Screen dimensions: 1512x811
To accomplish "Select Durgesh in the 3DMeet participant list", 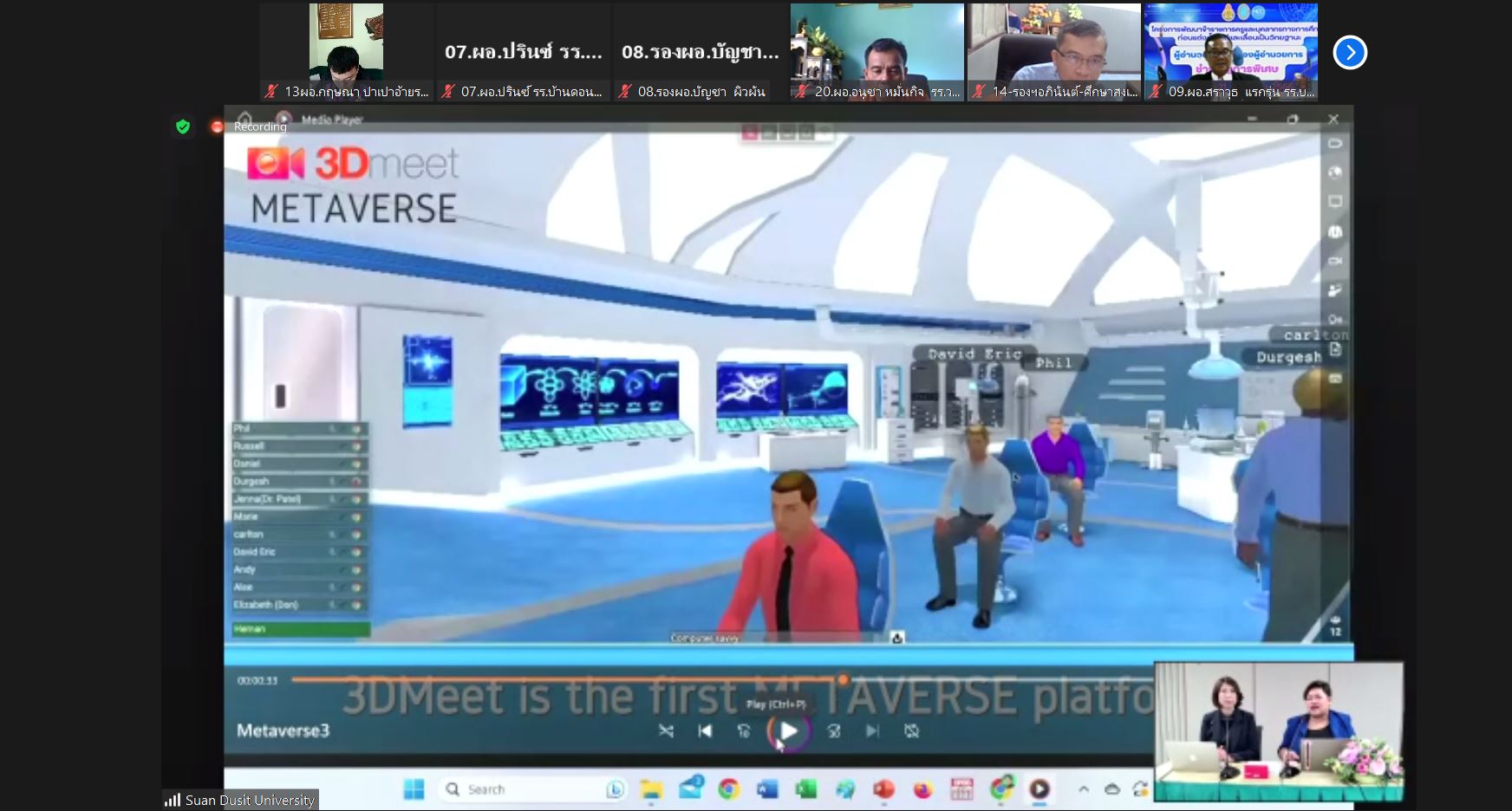I will click(x=300, y=482).
